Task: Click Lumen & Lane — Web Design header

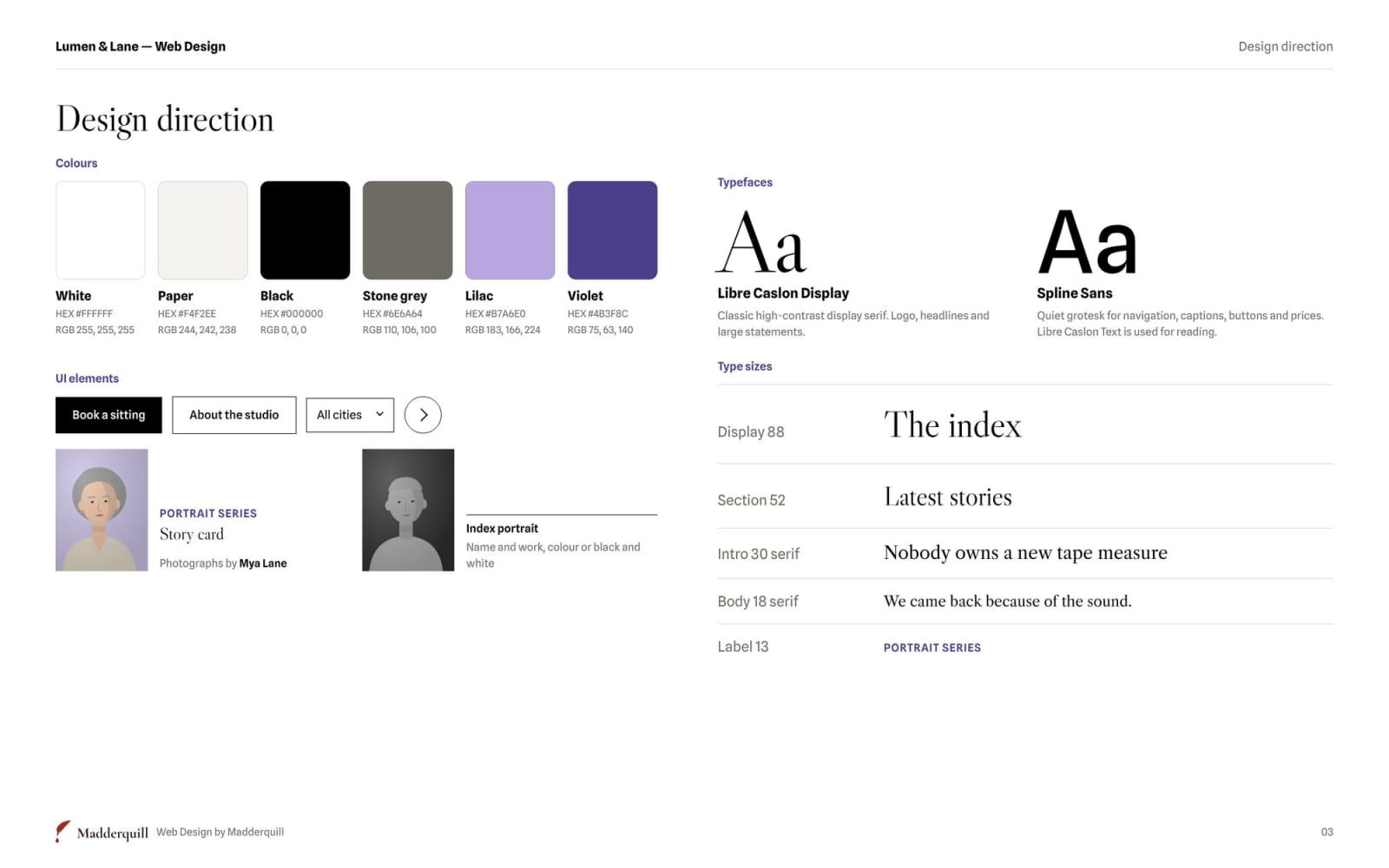Action: (141, 47)
